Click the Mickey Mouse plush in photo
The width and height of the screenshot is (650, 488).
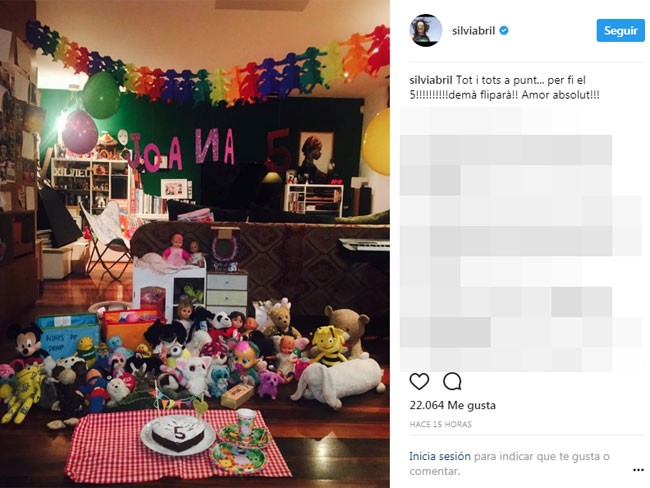[x=27, y=342]
